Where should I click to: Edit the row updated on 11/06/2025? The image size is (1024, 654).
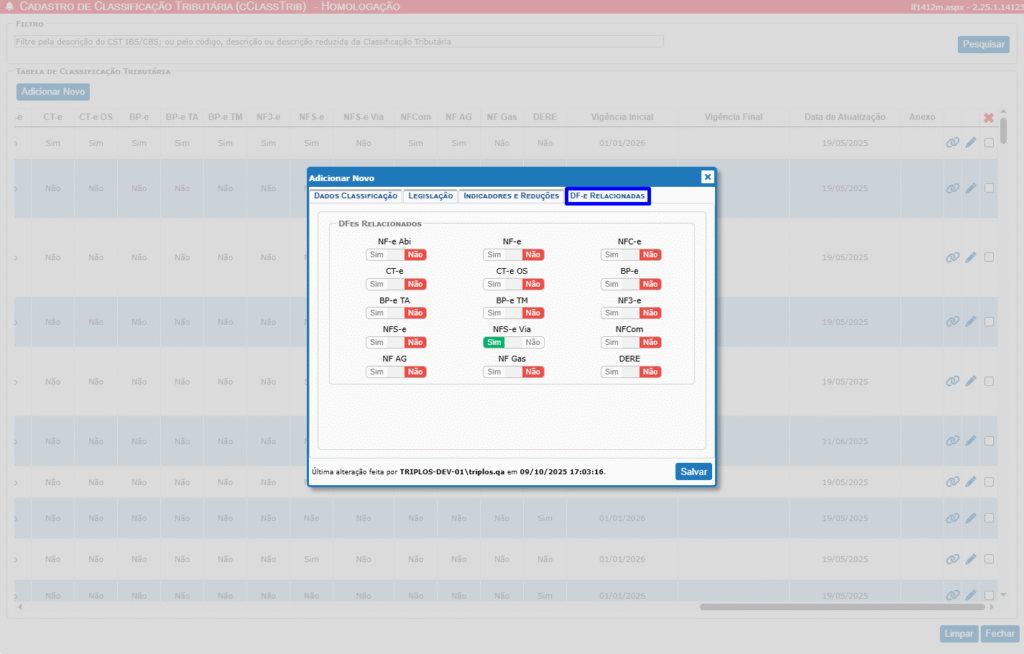pos(970,441)
